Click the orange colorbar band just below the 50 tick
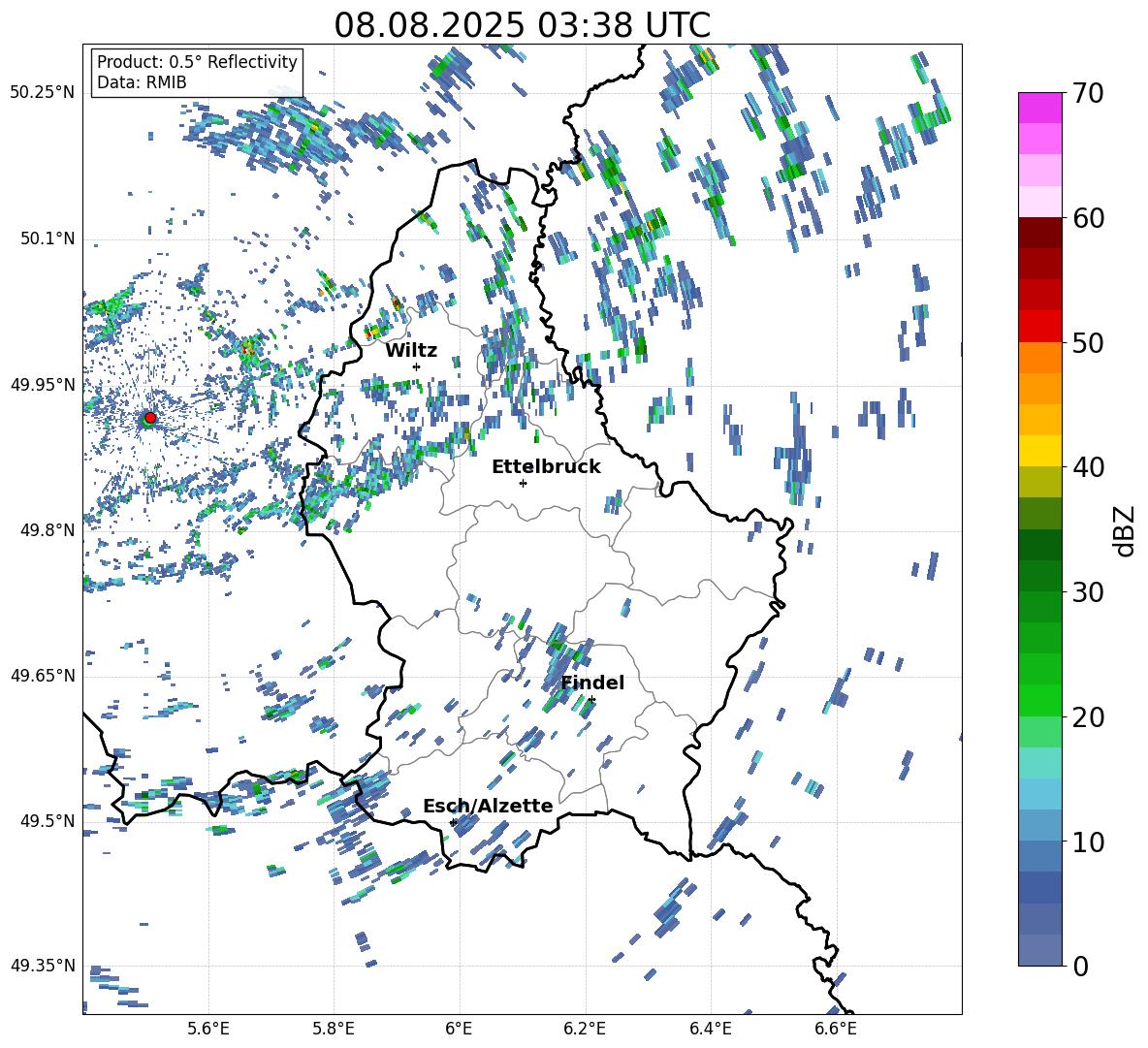Viewport: 1148px width, 1048px height. [x=1039, y=358]
